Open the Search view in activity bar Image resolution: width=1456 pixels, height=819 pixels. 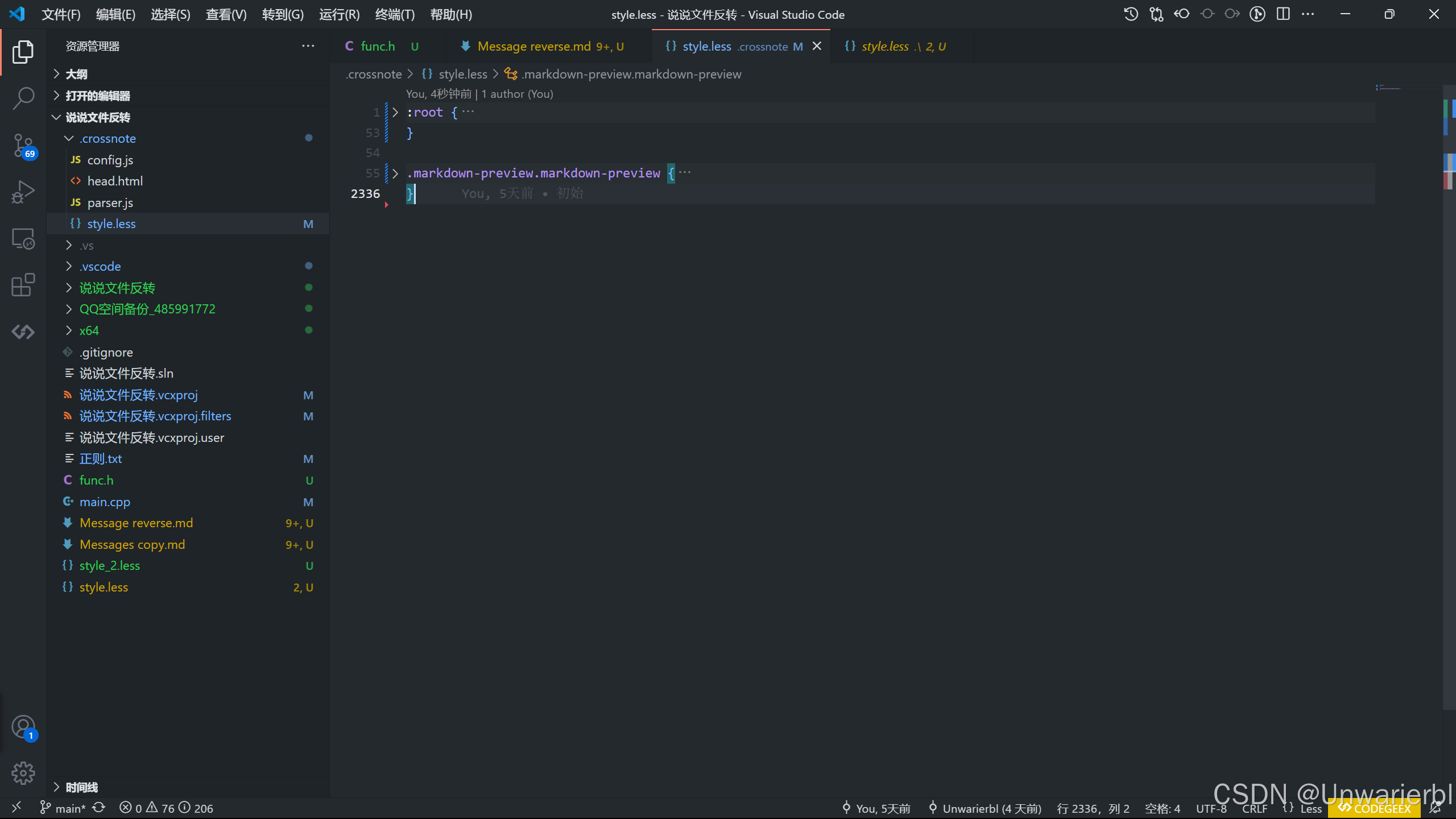(x=23, y=98)
